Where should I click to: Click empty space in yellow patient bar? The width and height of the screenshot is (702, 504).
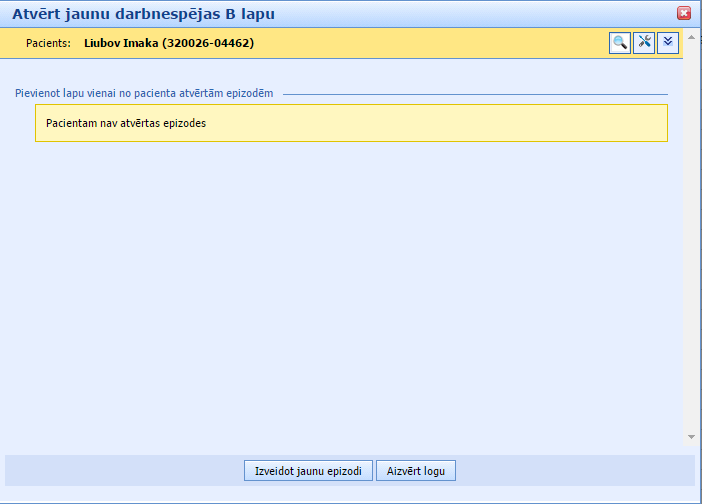430,44
